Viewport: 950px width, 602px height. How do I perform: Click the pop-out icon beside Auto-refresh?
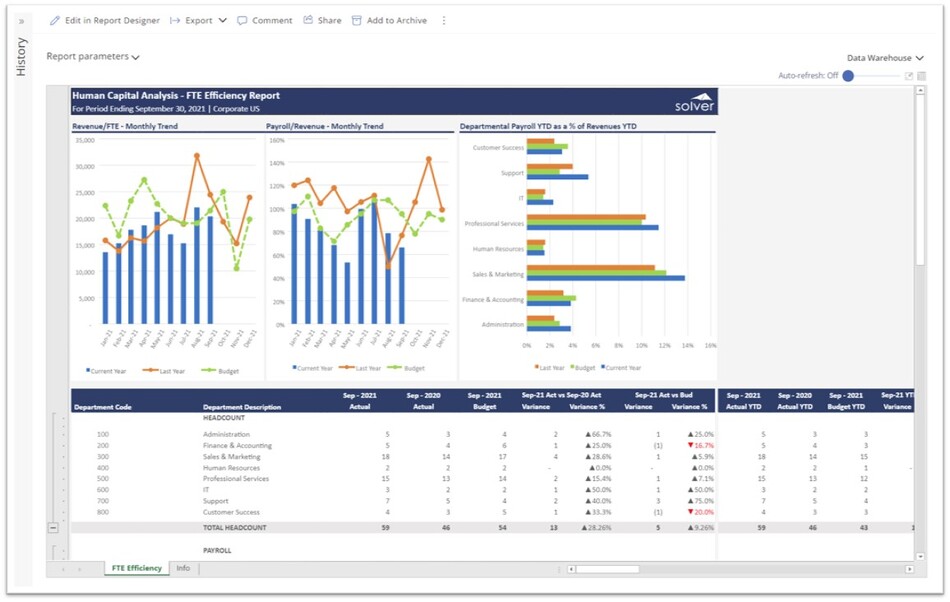click(x=909, y=76)
